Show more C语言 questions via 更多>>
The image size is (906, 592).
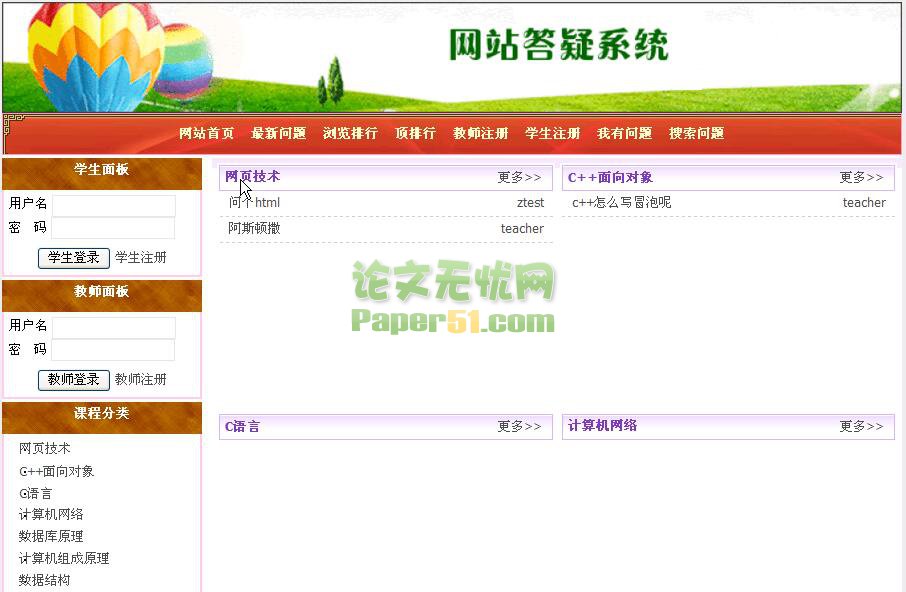pyautogui.click(x=519, y=426)
